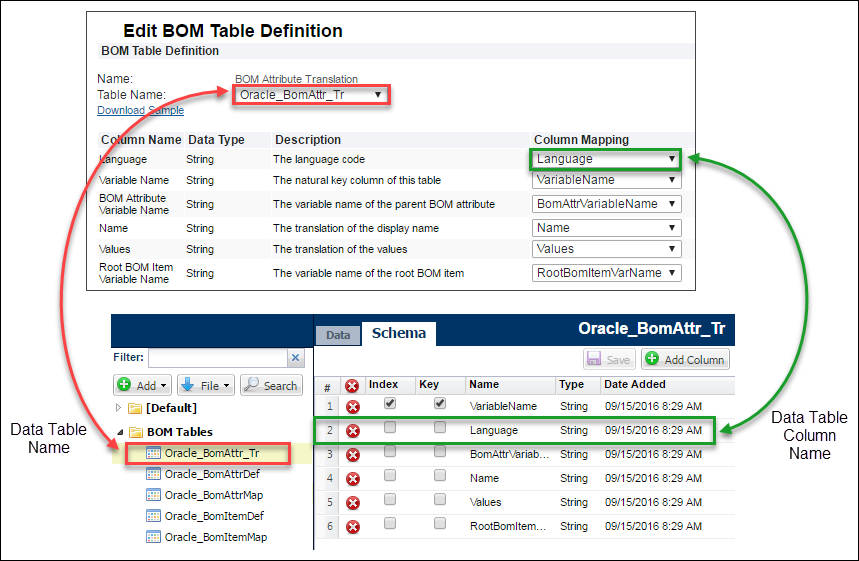
Task: Enable Index checkbox for BomAttrVariab... row
Action: pos(390,451)
